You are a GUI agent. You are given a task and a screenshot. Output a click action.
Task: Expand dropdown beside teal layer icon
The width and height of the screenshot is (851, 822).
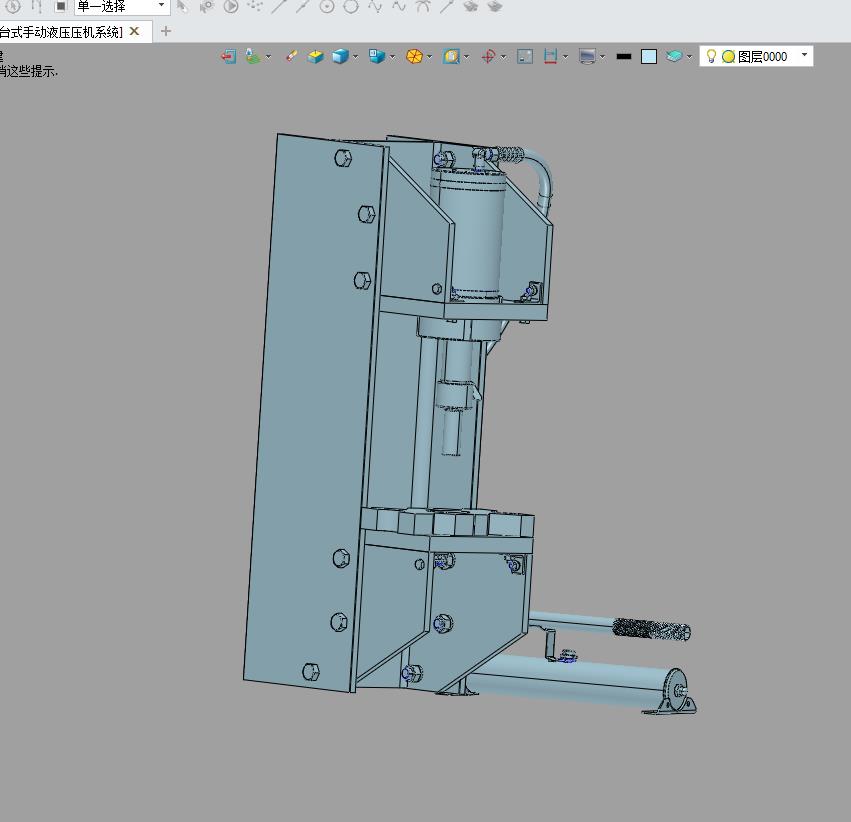point(689,57)
